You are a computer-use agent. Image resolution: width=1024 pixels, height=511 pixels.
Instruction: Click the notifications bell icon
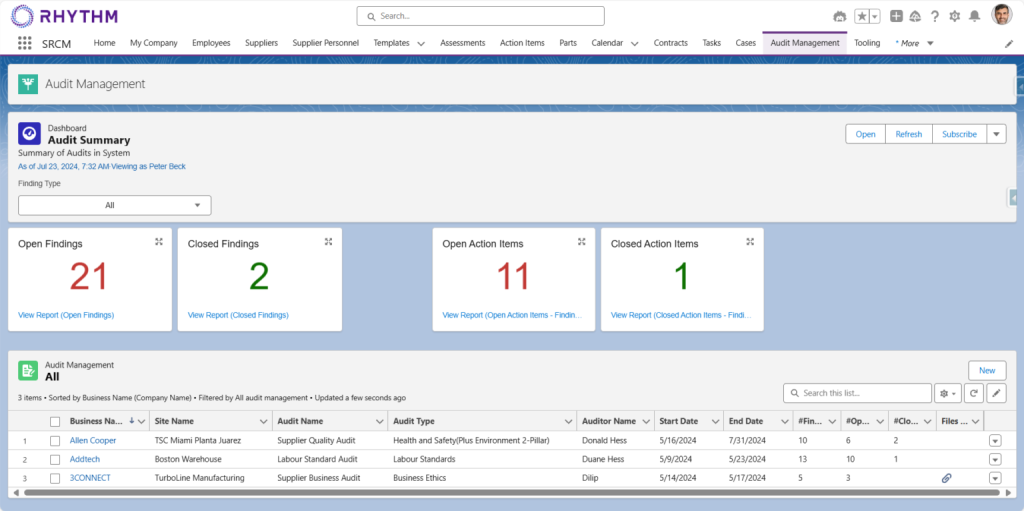(x=974, y=16)
